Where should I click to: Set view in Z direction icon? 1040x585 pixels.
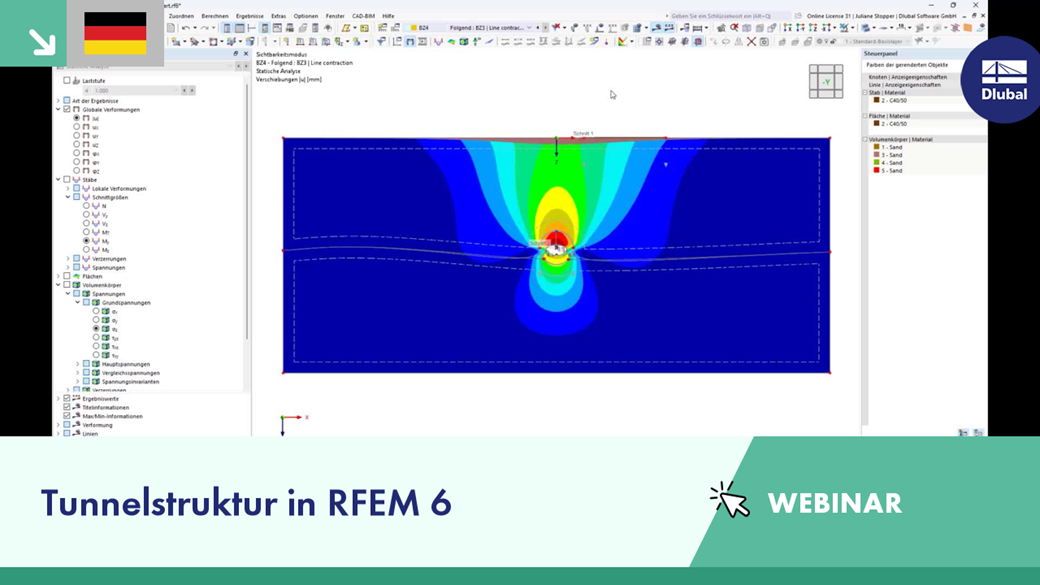pyautogui.click(x=813, y=28)
